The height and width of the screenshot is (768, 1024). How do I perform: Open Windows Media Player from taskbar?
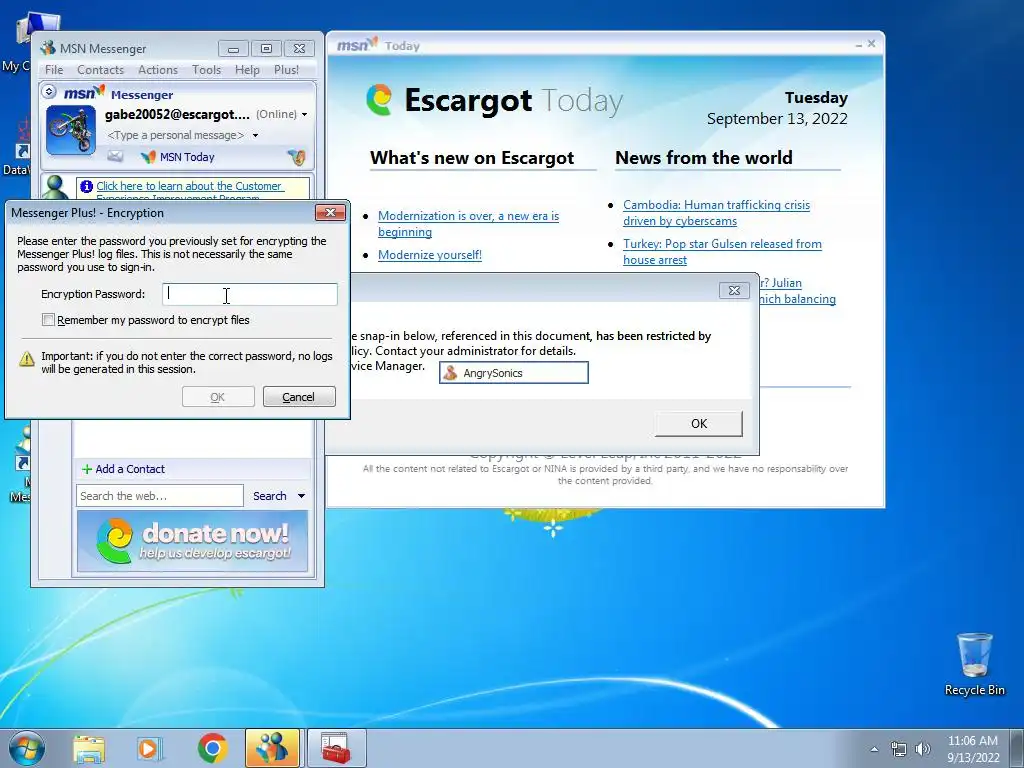click(x=149, y=748)
